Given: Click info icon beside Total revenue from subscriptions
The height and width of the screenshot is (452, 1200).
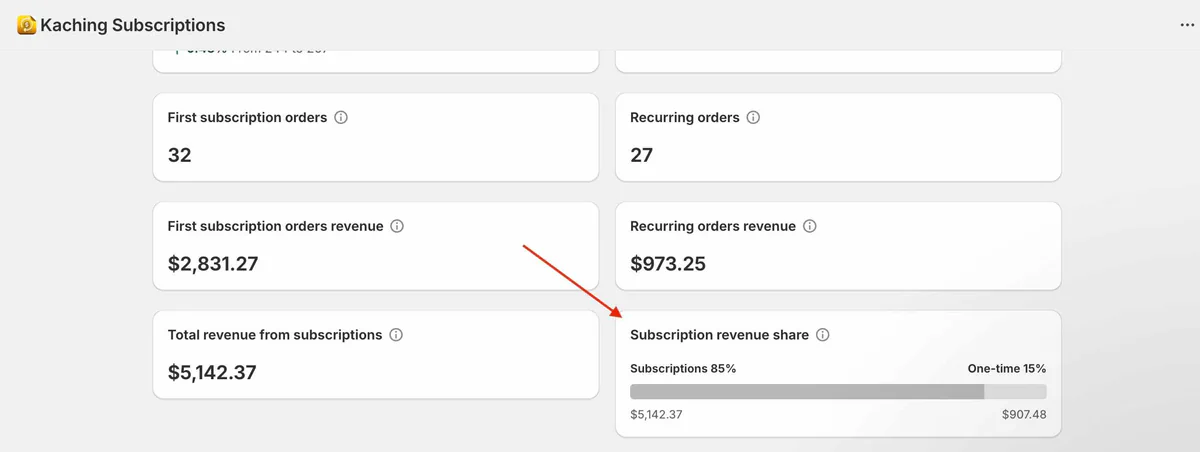Looking at the screenshot, I should [x=396, y=335].
